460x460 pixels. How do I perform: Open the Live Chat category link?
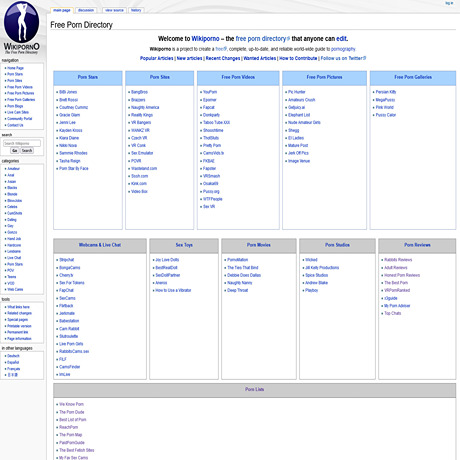click(14, 258)
